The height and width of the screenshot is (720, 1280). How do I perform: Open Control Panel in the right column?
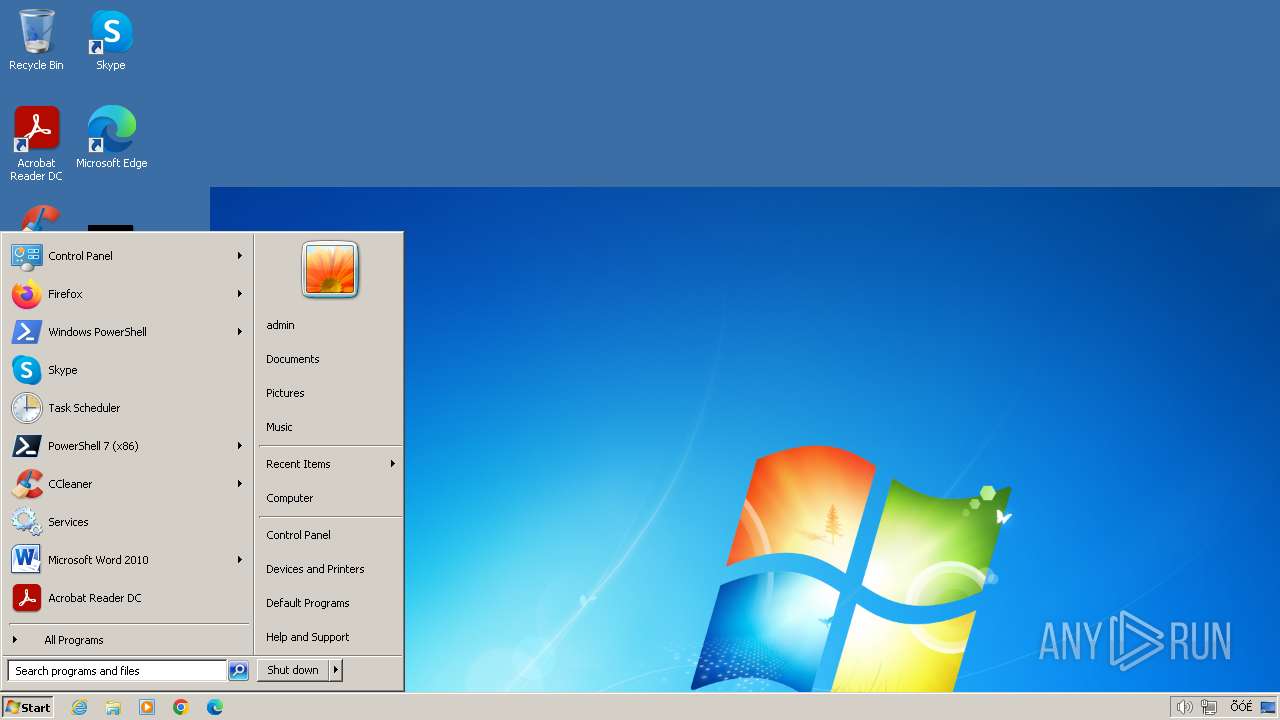click(x=330, y=535)
